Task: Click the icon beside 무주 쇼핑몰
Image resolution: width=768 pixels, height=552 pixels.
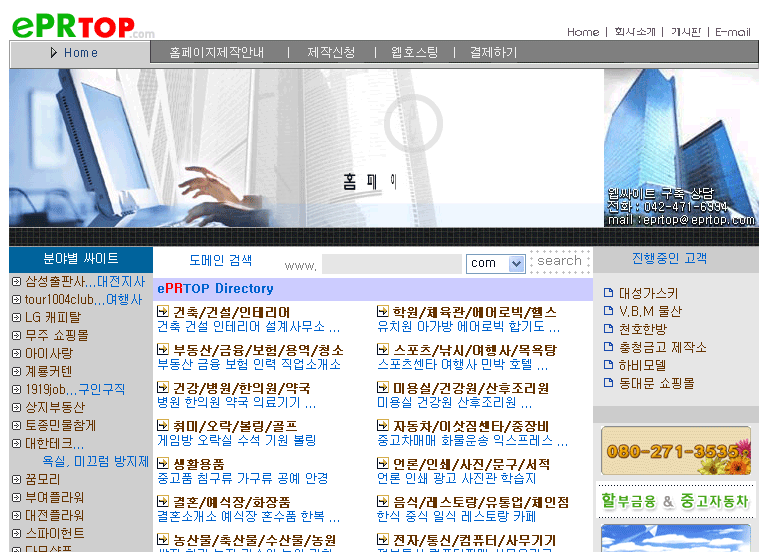Action: 16,336
